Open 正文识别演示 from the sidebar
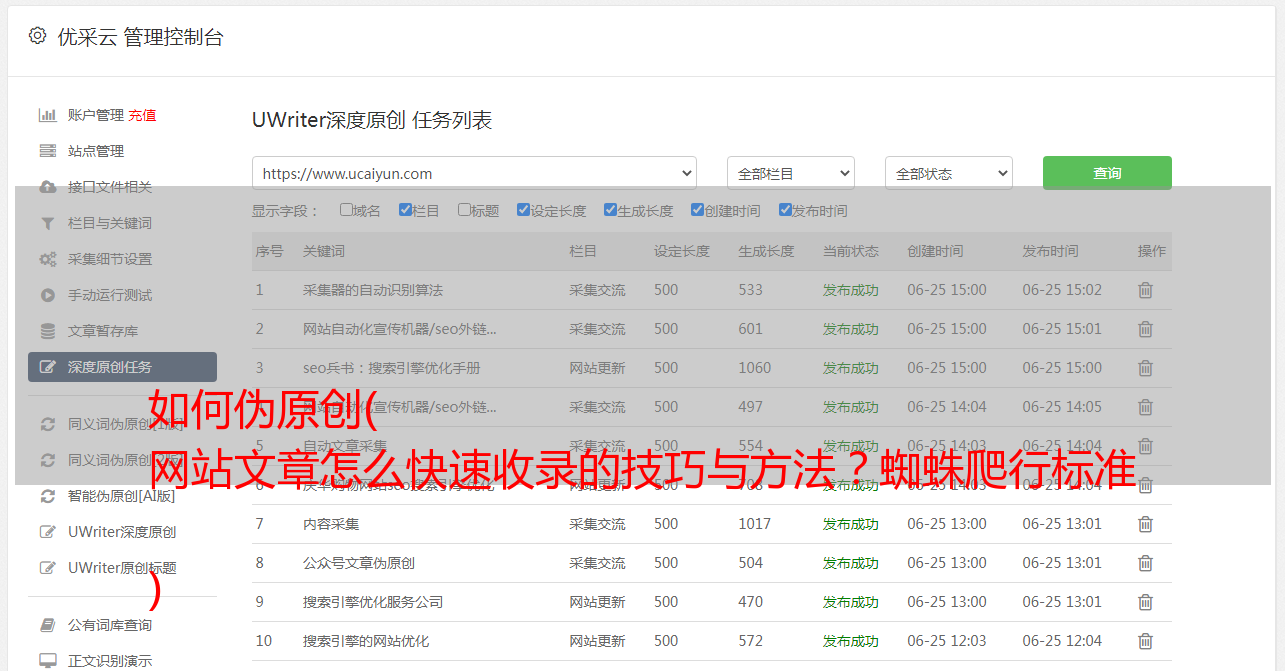 pyautogui.click(x=109, y=661)
